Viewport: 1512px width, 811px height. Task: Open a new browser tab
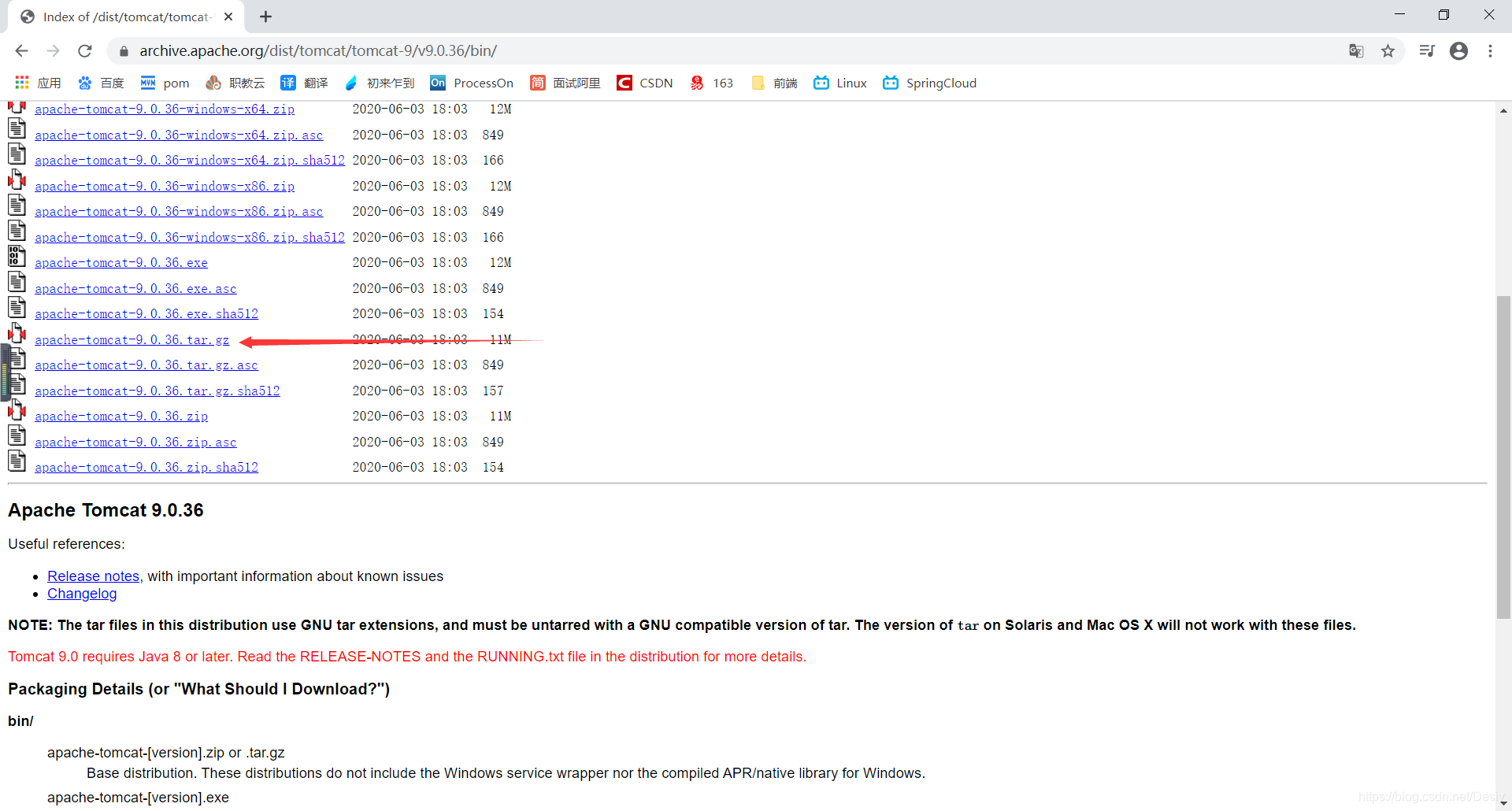point(265,17)
